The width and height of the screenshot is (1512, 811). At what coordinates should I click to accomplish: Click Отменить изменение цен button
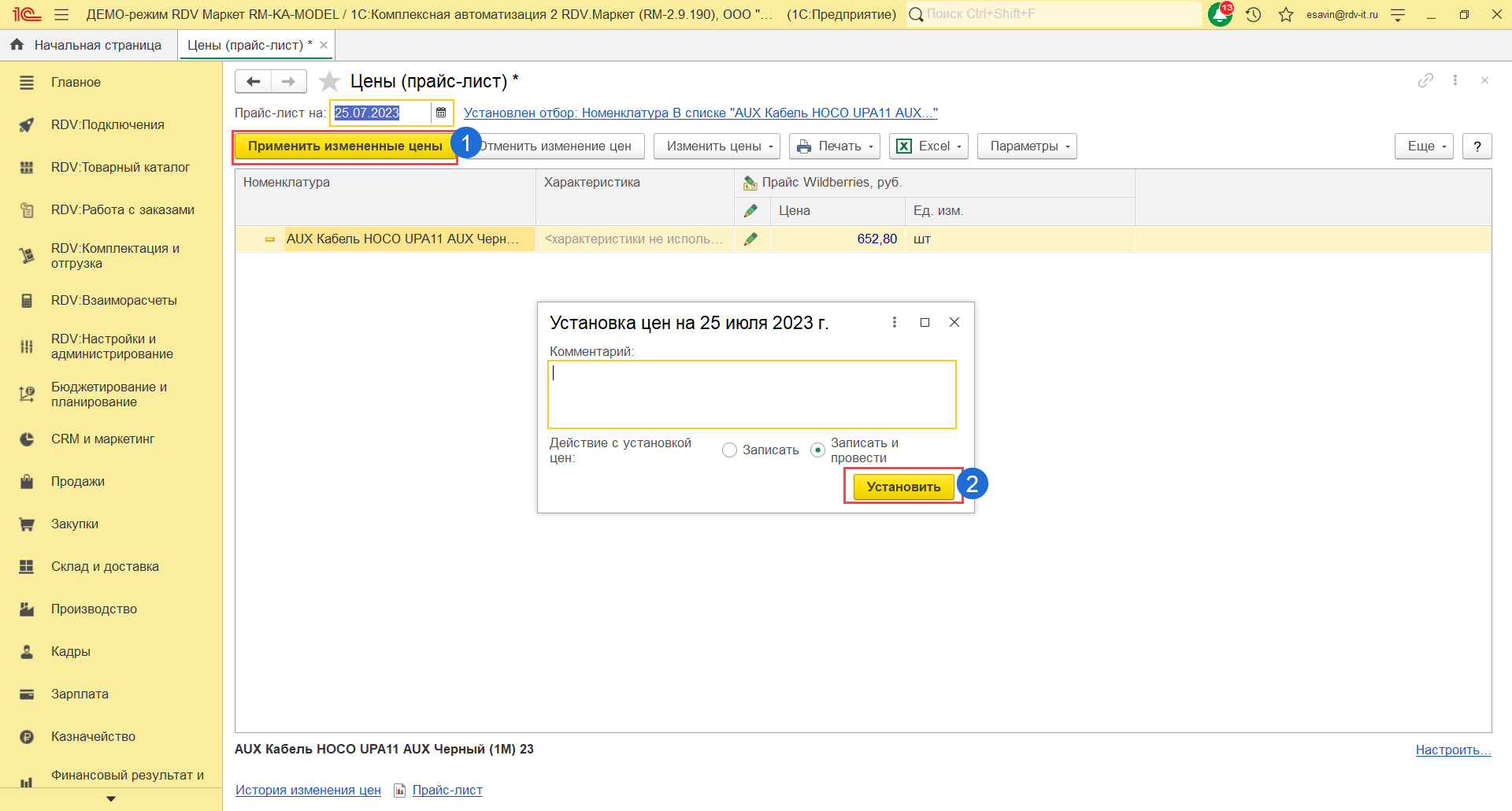tap(555, 146)
